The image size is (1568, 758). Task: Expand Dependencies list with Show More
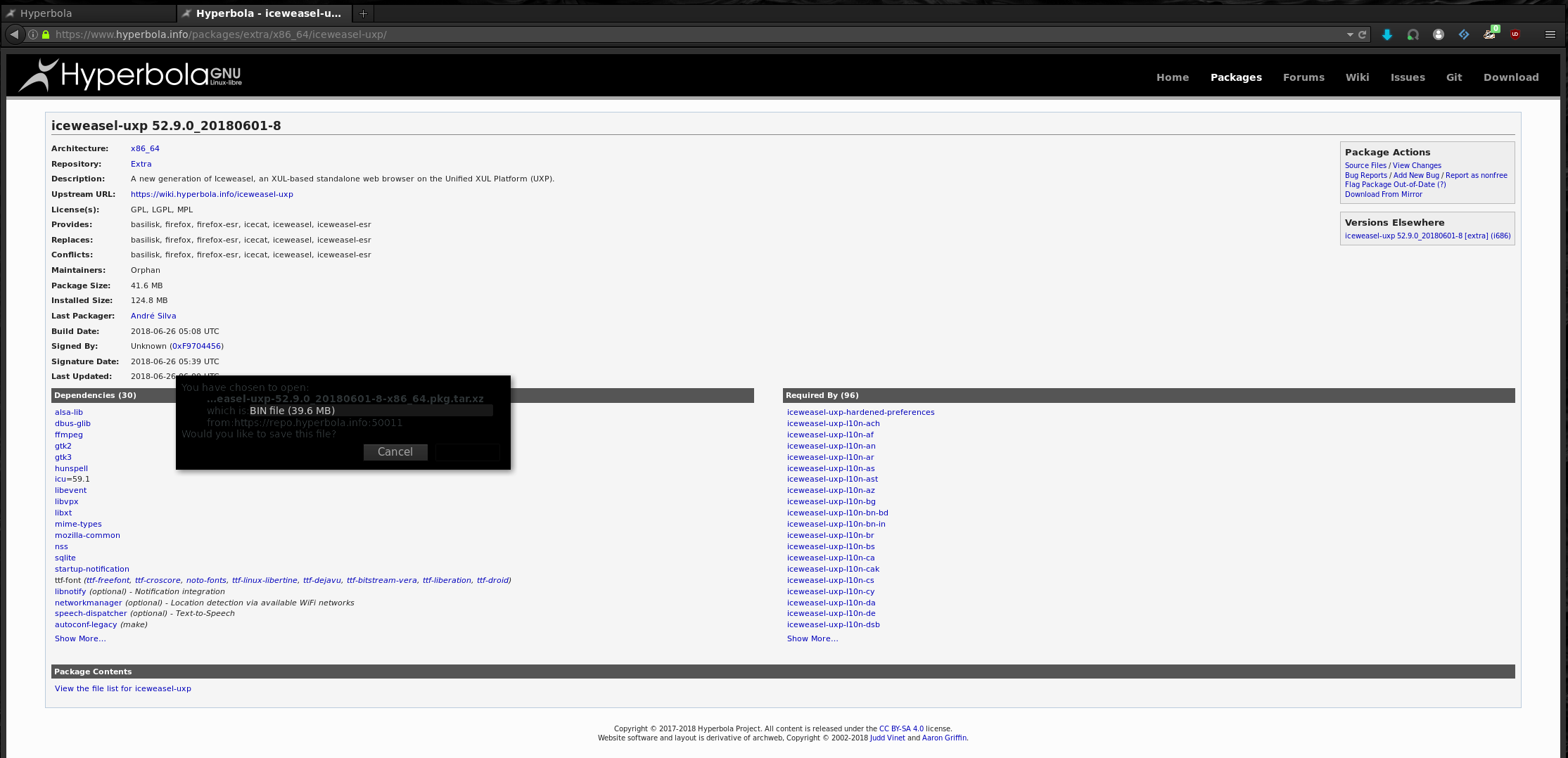(x=80, y=638)
